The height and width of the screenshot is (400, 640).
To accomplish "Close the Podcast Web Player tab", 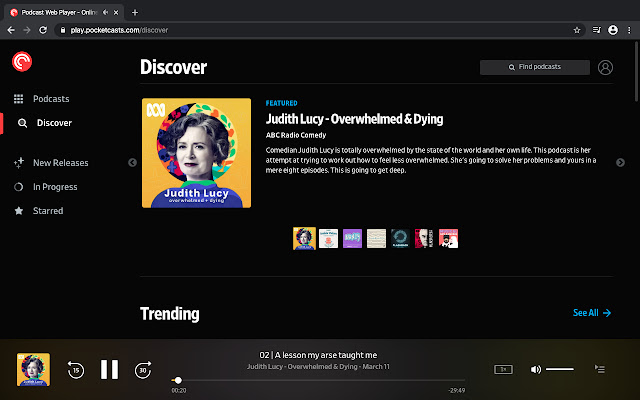I will (116, 13).
